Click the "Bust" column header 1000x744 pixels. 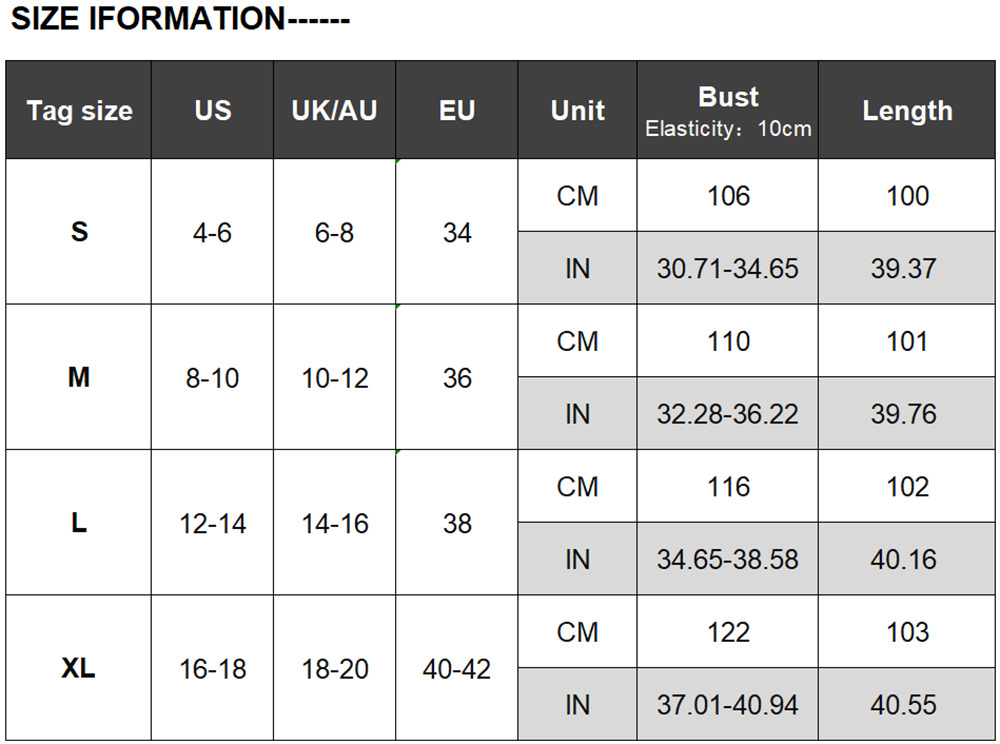728,97
